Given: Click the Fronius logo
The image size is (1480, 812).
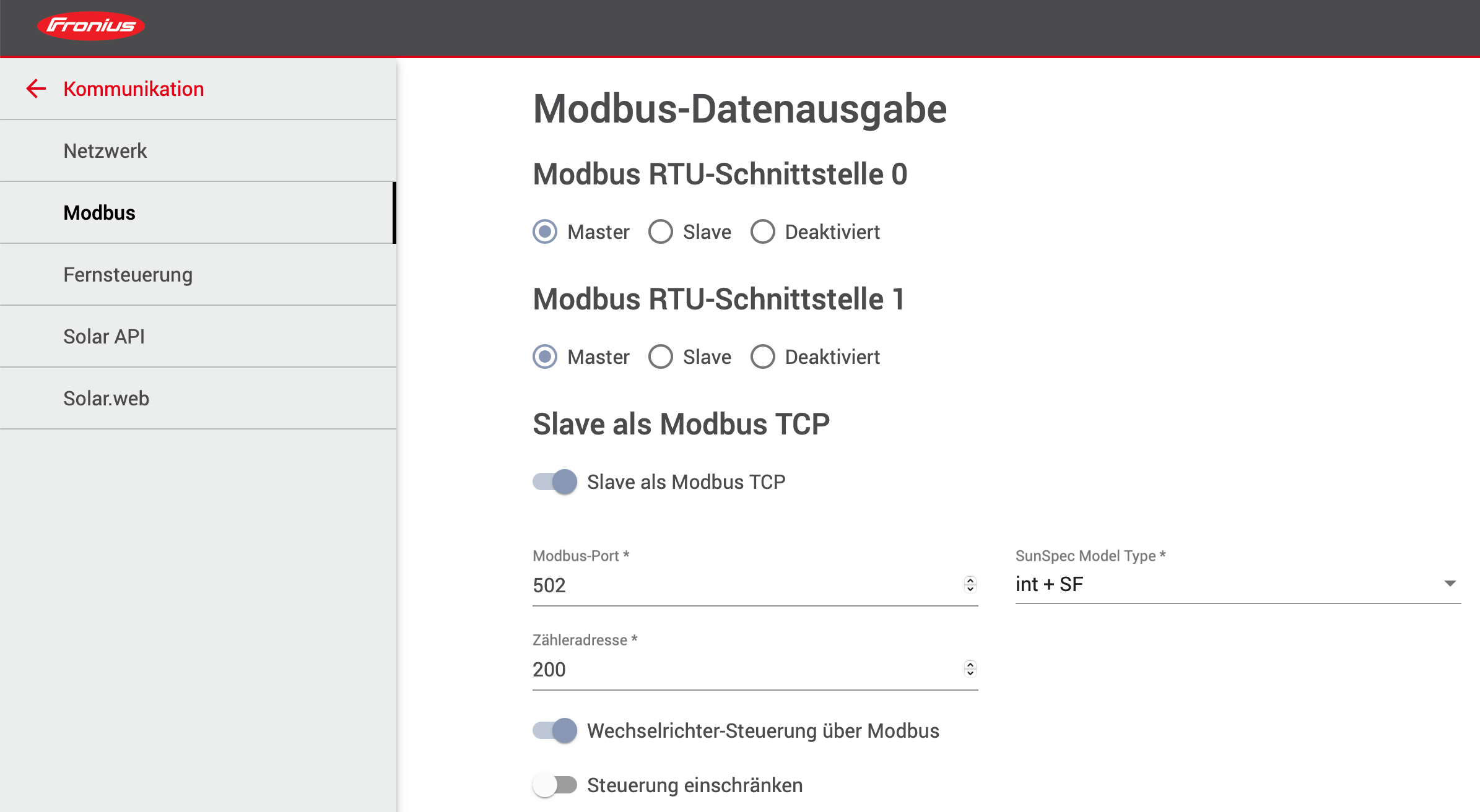Looking at the screenshot, I should [x=91, y=26].
